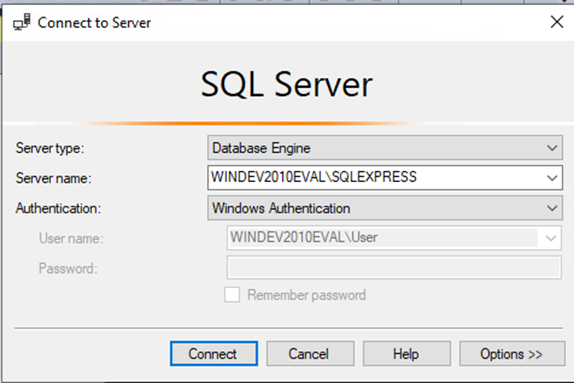Toggle the Remember password checkbox
The height and width of the screenshot is (383, 574).
(232, 294)
